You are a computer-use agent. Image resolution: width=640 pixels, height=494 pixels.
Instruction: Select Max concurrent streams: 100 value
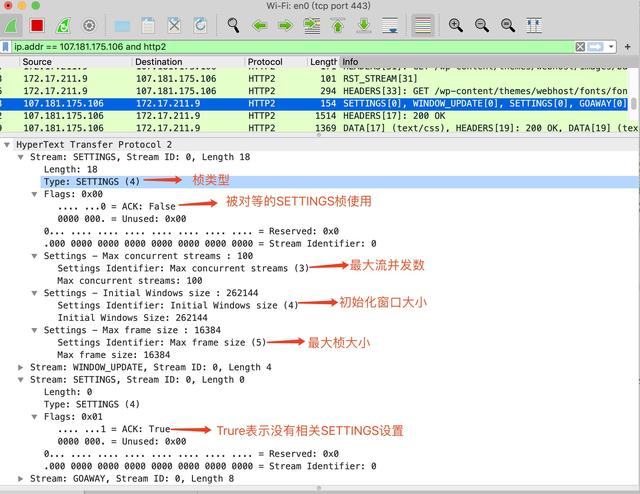[130, 281]
